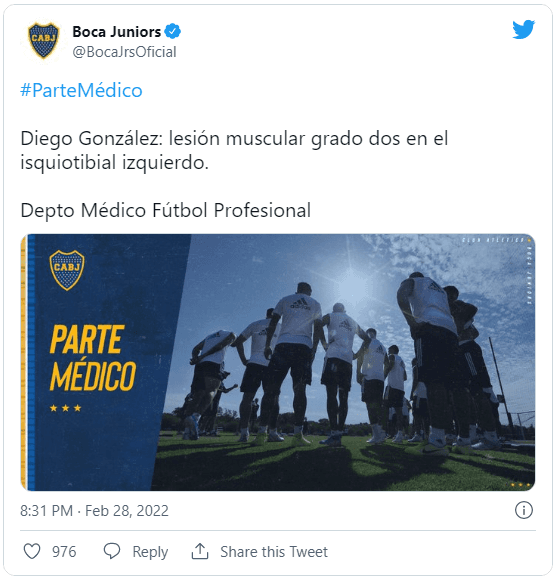Click the CABJ crest in the image
The height and width of the screenshot is (580, 556).
coord(67,270)
